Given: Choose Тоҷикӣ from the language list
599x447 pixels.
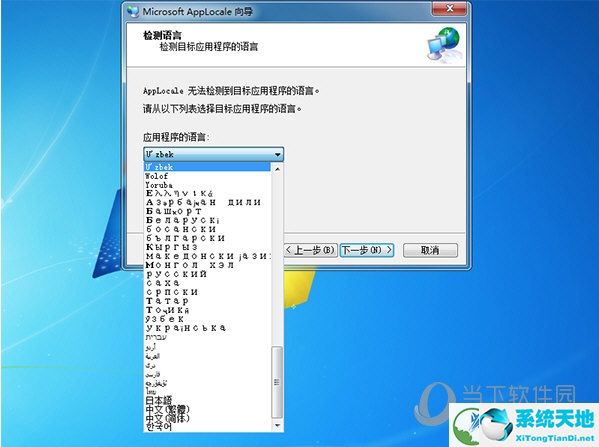Looking at the screenshot, I should 207,310.
